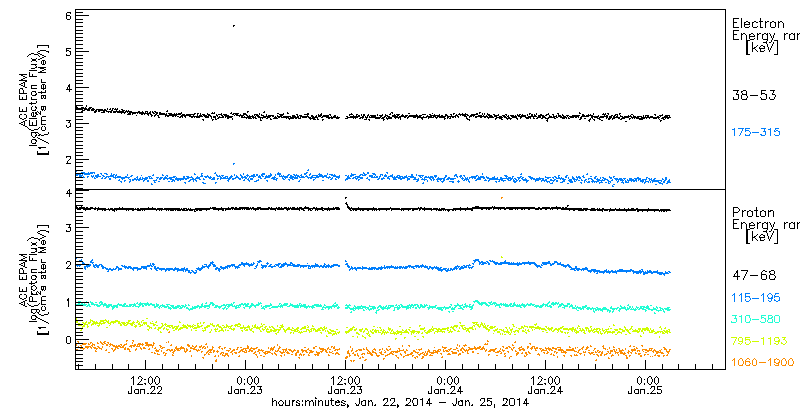Click the 175-315 electron energy legend label
This screenshot has height=410, width=800.
click(x=756, y=133)
